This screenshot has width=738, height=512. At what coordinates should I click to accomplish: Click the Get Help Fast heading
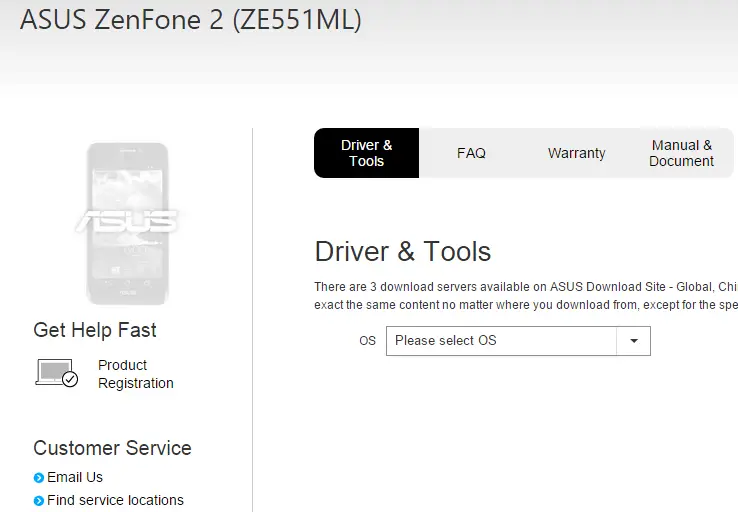pos(95,330)
